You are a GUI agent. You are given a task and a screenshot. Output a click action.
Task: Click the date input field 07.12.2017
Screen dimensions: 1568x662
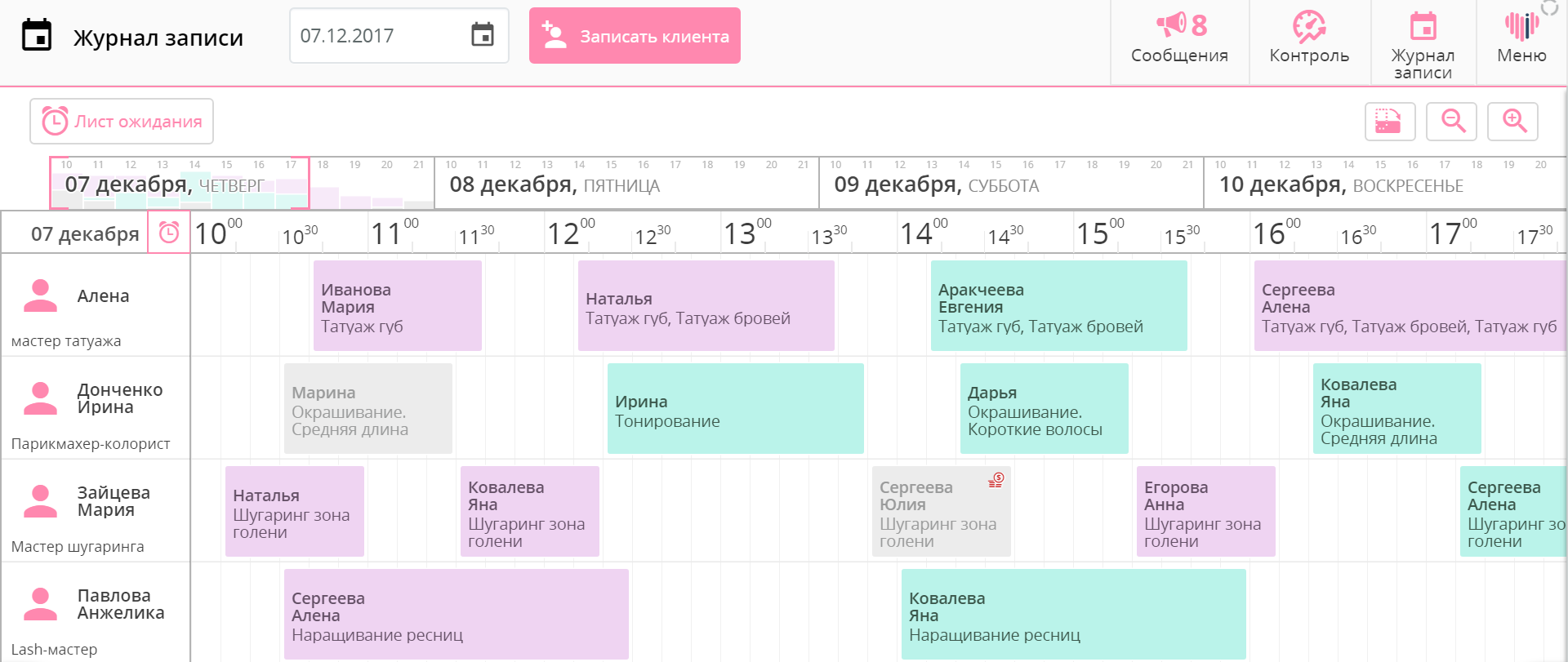coord(376,36)
